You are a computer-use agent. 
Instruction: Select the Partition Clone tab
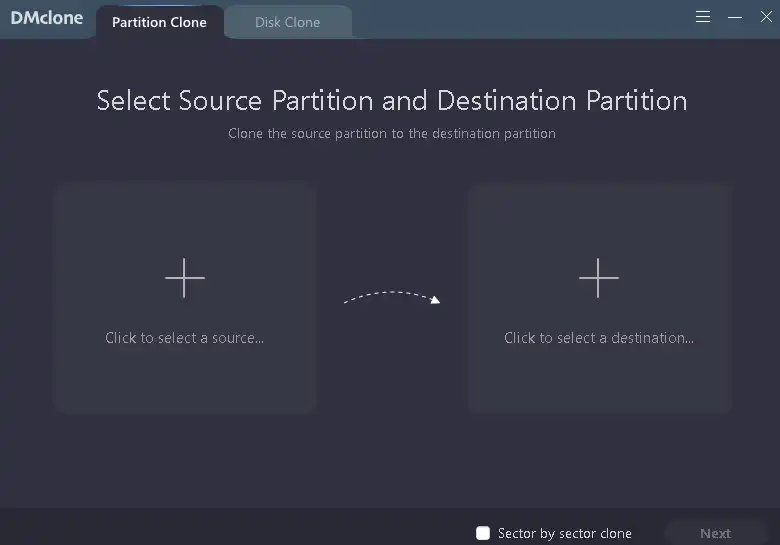(159, 22)
